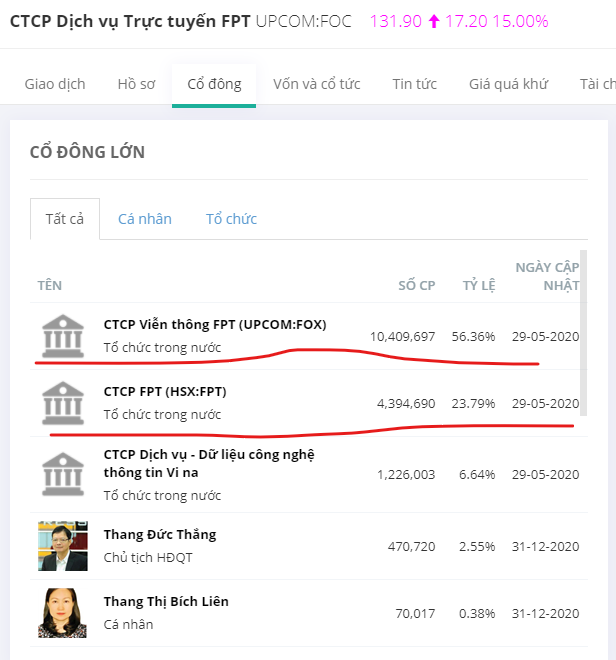Open Thang Đức Thắng profile link
Screen dimensions: 616x660
(160, 534)
